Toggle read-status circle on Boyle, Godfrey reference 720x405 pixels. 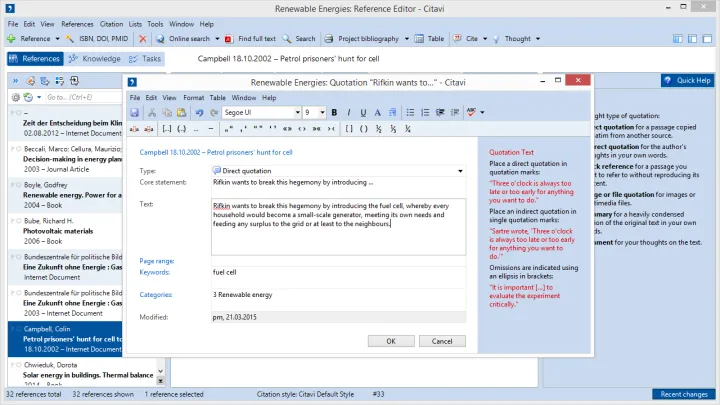click(19, 185)
